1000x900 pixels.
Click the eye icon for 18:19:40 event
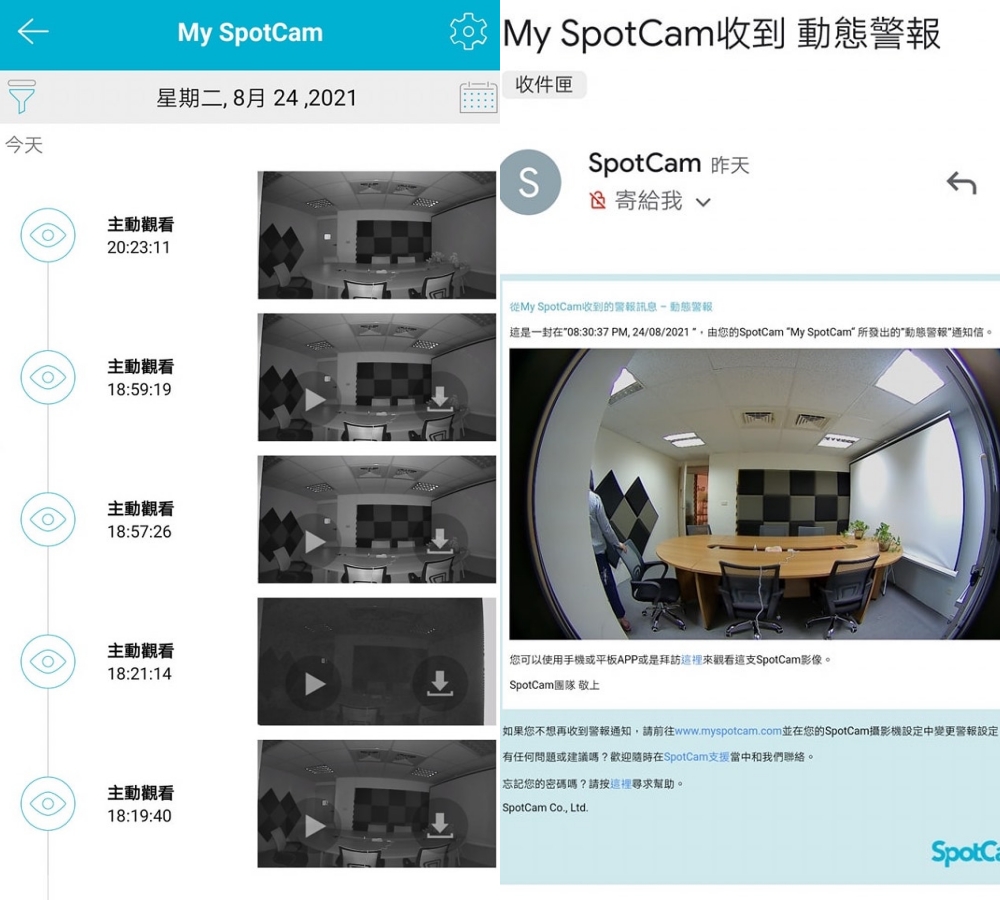coord(48,803)
